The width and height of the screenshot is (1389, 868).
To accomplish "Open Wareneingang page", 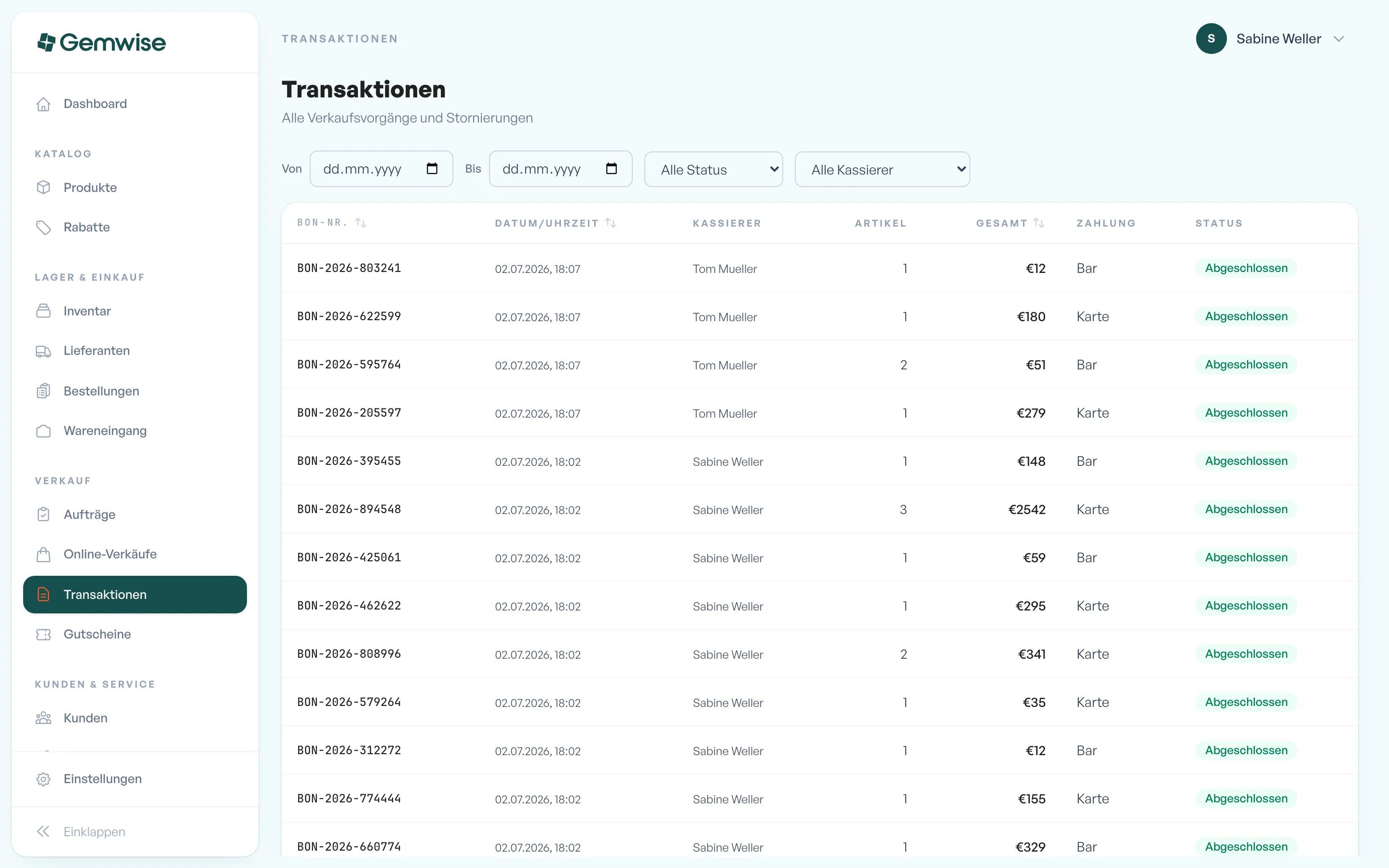I will pos(135,431).
